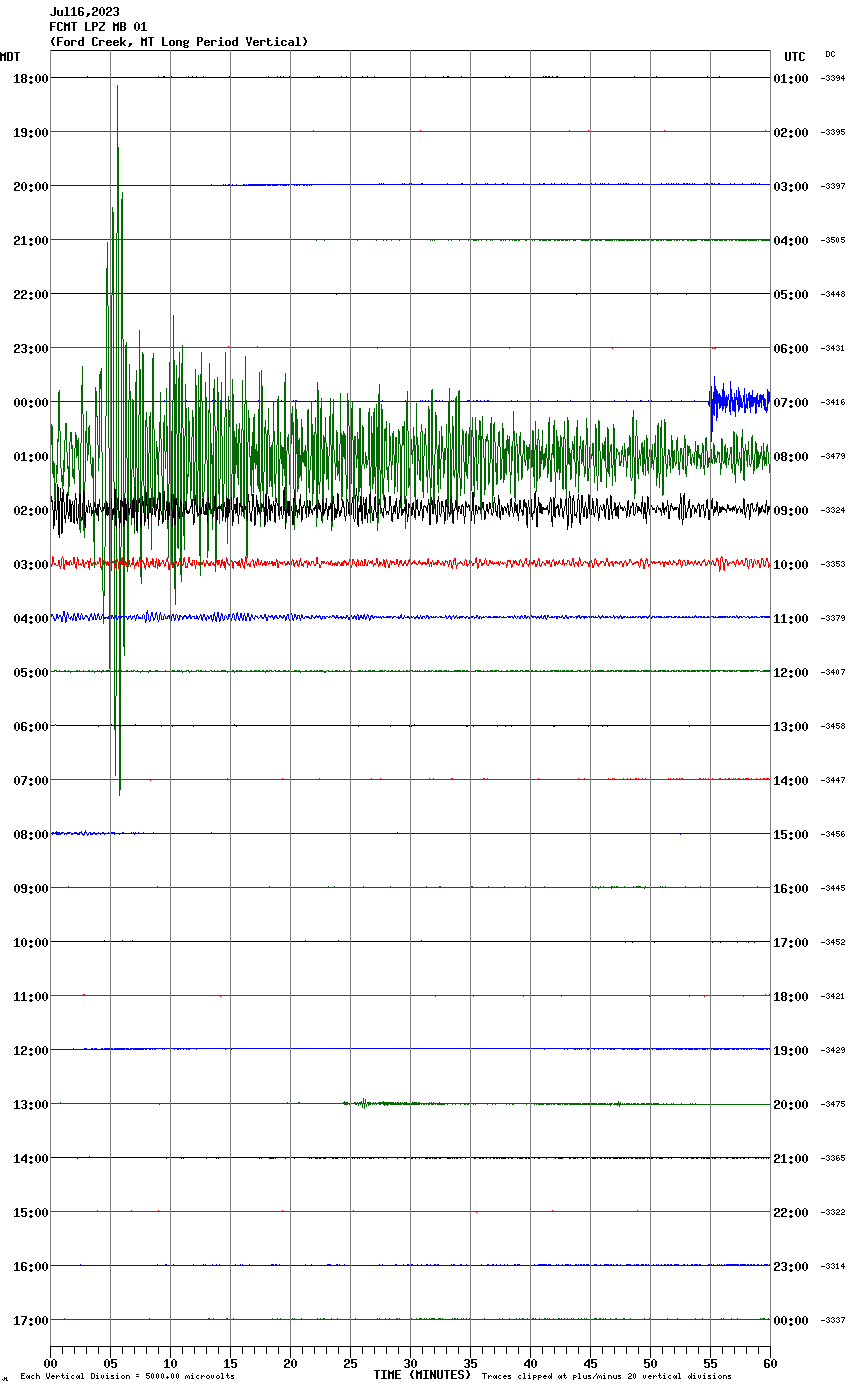Viewport: 850px width, 1390px height.
Task: Pick the 07:00 UTC time label
Action: tap(790, 402)
